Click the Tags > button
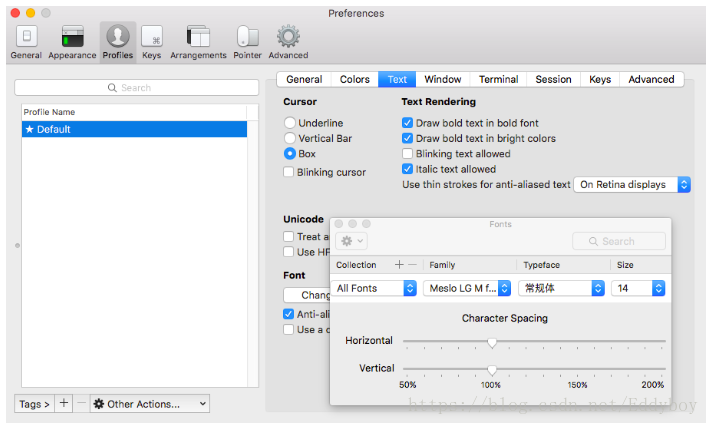Viewport: 709px width, 425px height. click(34, 403)
